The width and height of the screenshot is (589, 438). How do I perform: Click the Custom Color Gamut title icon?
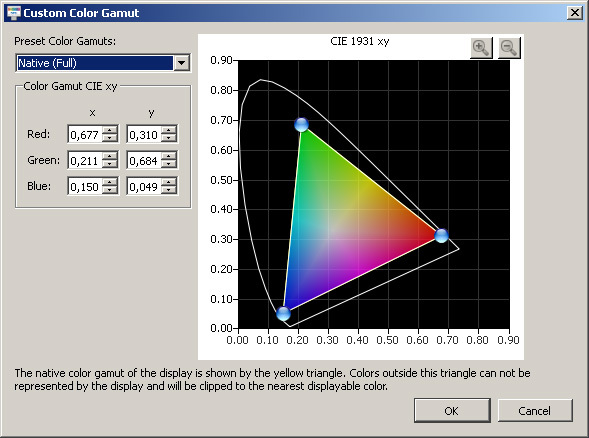14,13
